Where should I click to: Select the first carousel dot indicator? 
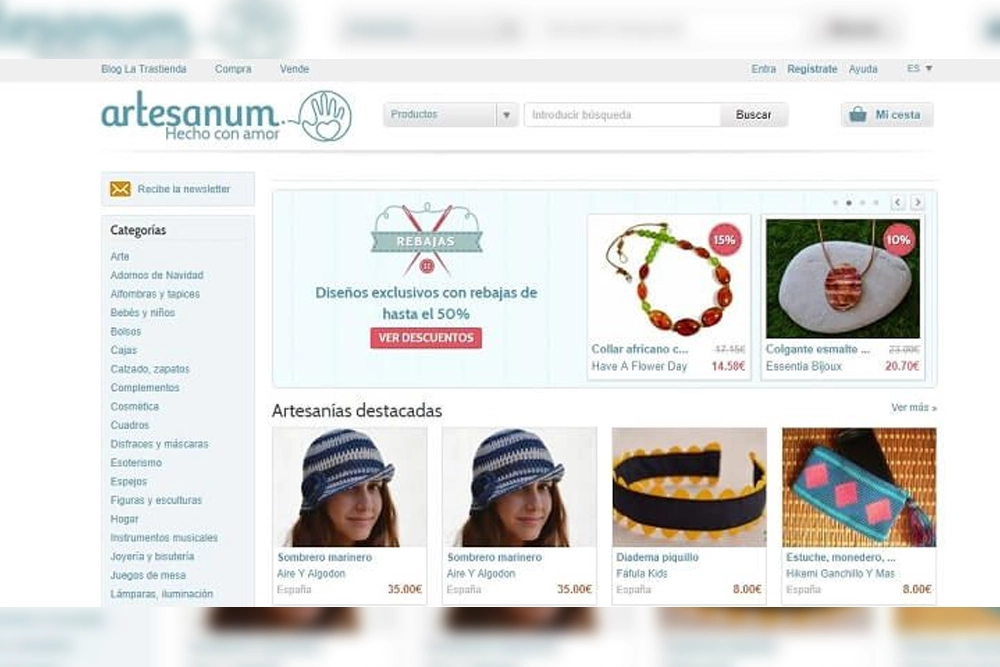click(x=835, y=203)
